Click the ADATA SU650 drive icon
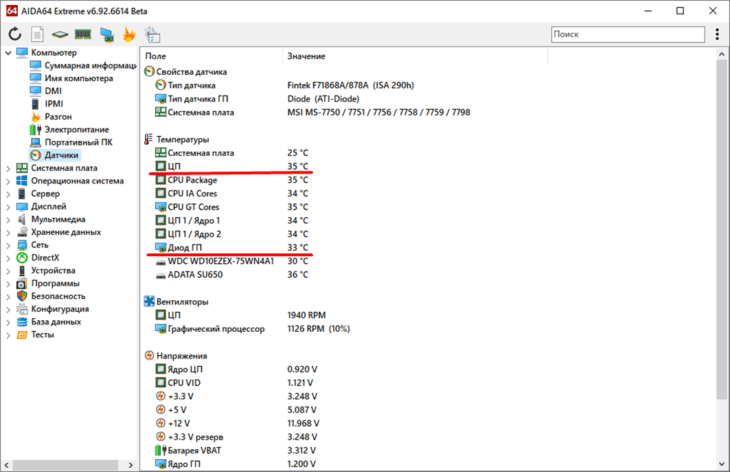 [161, 275]
